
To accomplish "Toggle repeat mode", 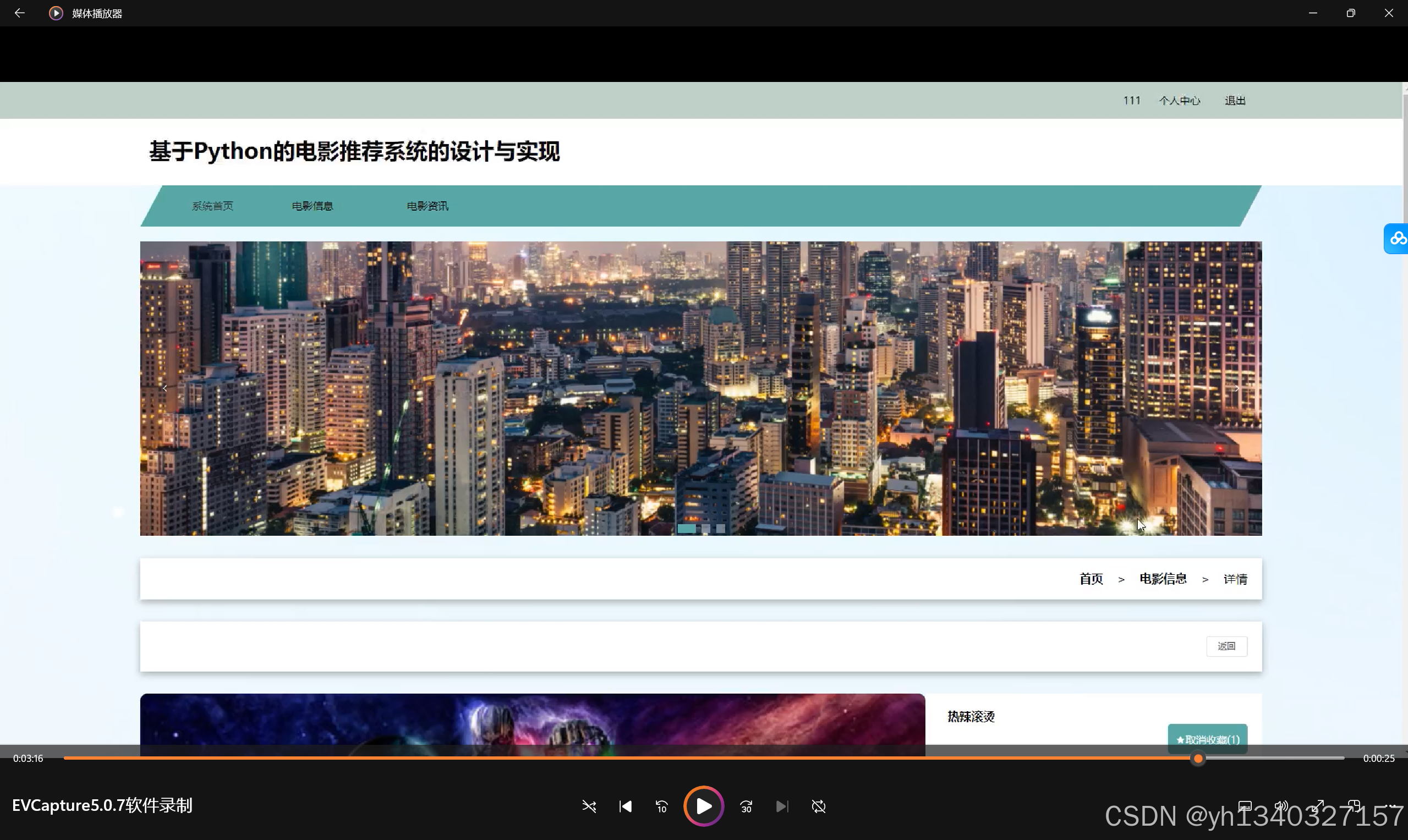I will [818, 806].
